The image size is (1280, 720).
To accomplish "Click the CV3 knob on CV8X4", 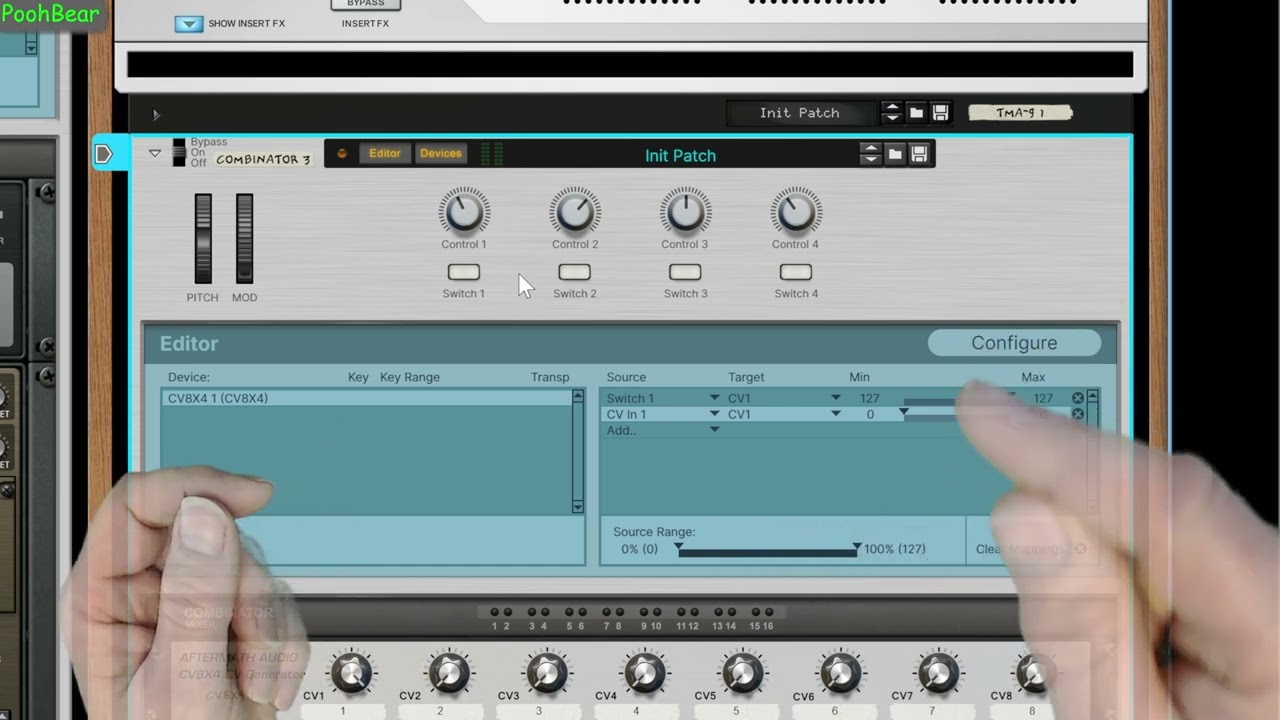I will (x=547, y=674).
